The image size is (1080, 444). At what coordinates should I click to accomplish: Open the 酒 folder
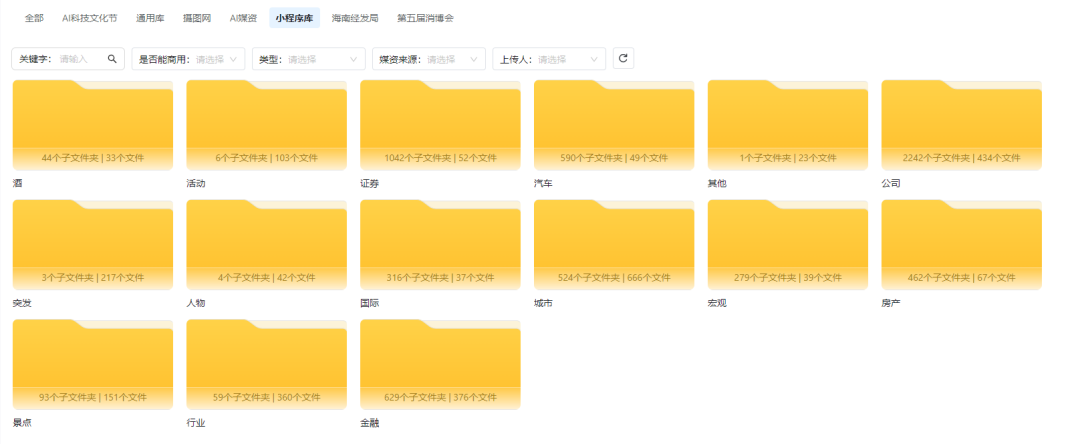93,125
